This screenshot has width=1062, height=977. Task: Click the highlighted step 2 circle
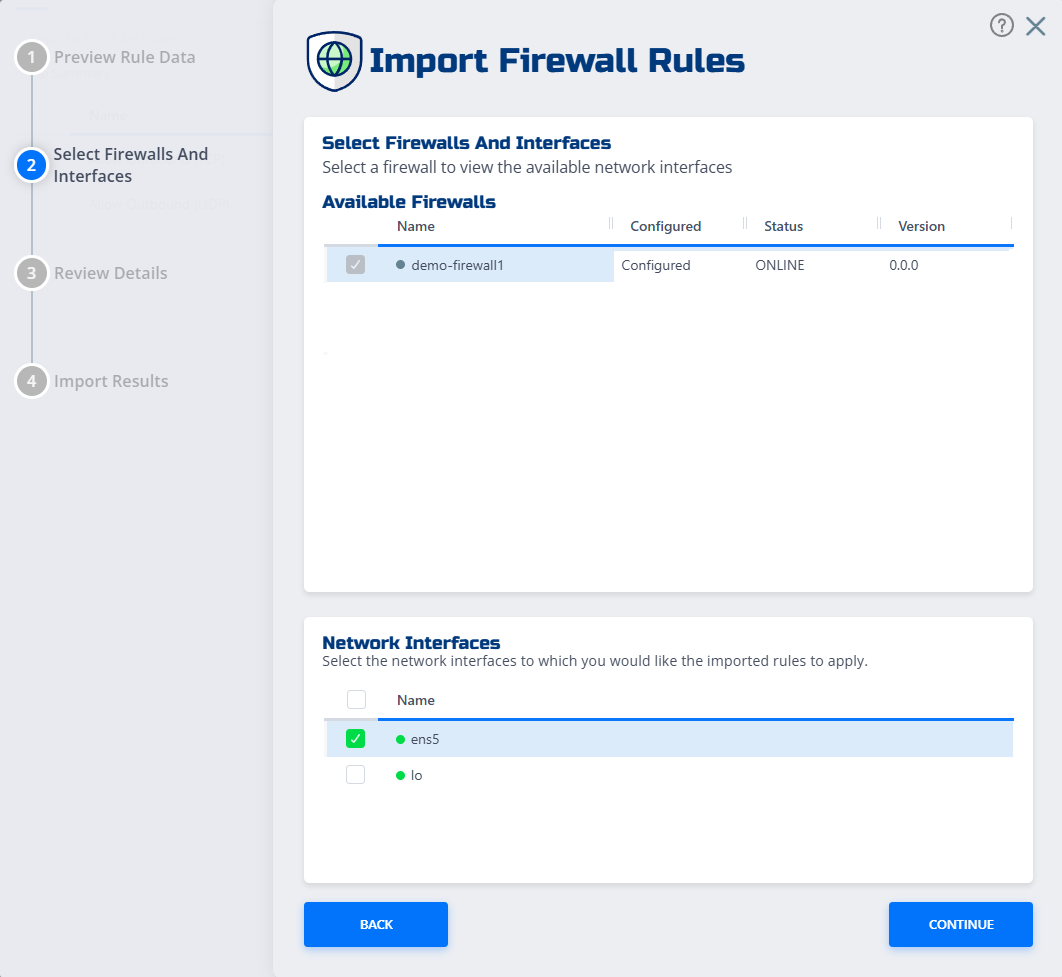(31, 165)
